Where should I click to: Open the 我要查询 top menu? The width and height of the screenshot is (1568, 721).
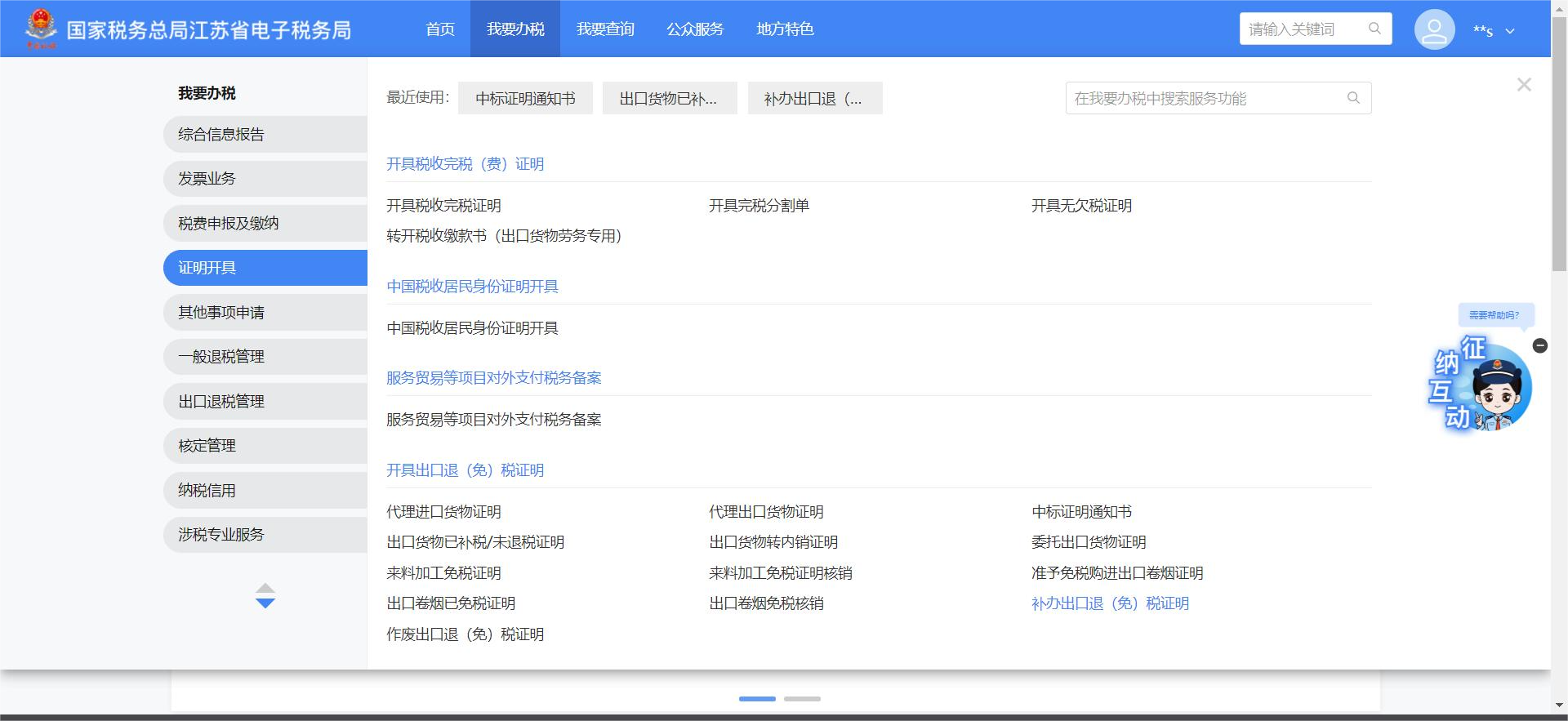(604, 29)
